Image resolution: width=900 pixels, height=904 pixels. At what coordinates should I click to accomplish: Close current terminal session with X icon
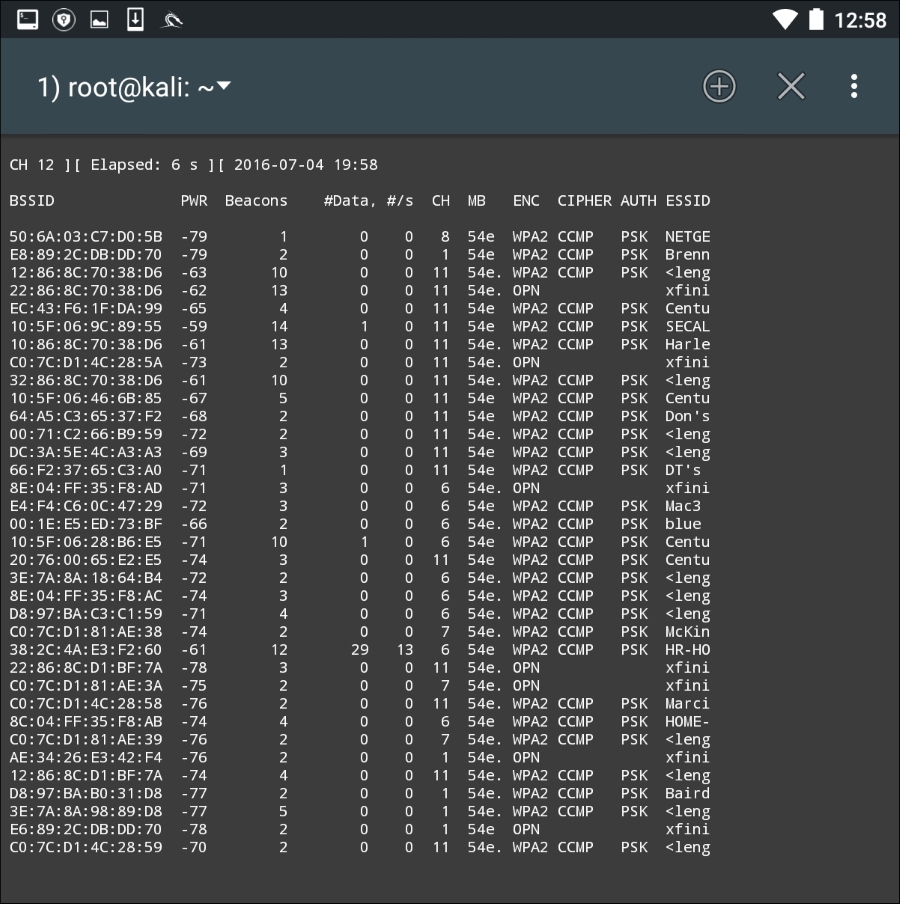(791, 87)
